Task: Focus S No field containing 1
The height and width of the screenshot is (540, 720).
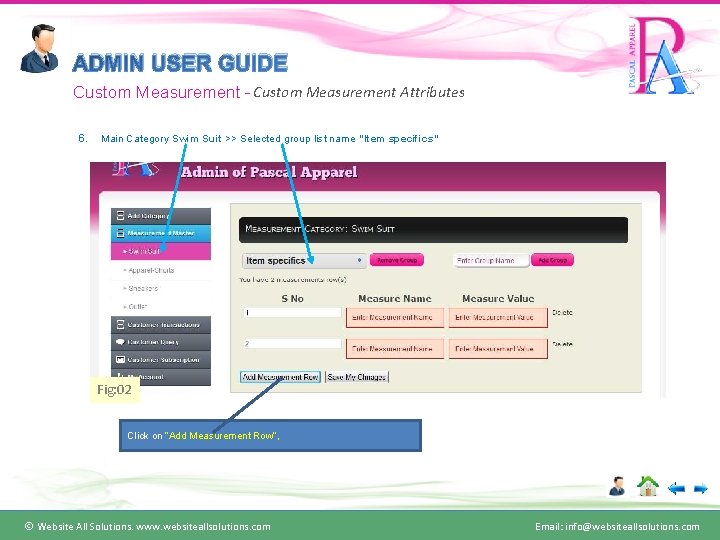Action: [x=292, y=313]
